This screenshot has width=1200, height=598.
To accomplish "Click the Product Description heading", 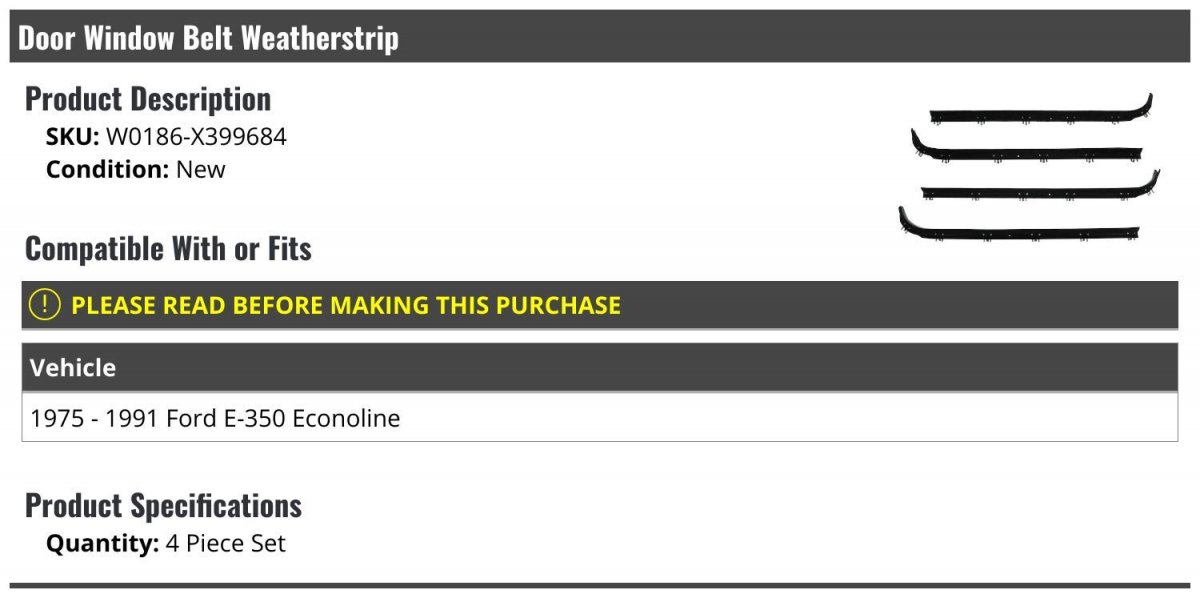I will pyautogui.click(x=148, y=99).
